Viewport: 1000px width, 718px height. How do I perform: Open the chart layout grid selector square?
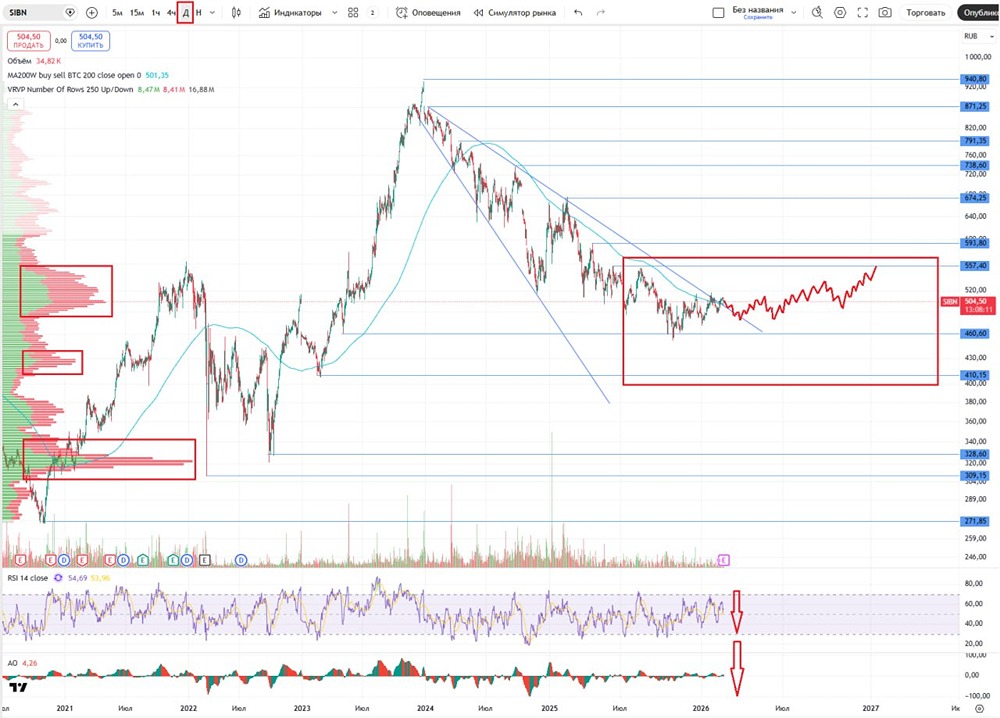[x=718, y=13]
